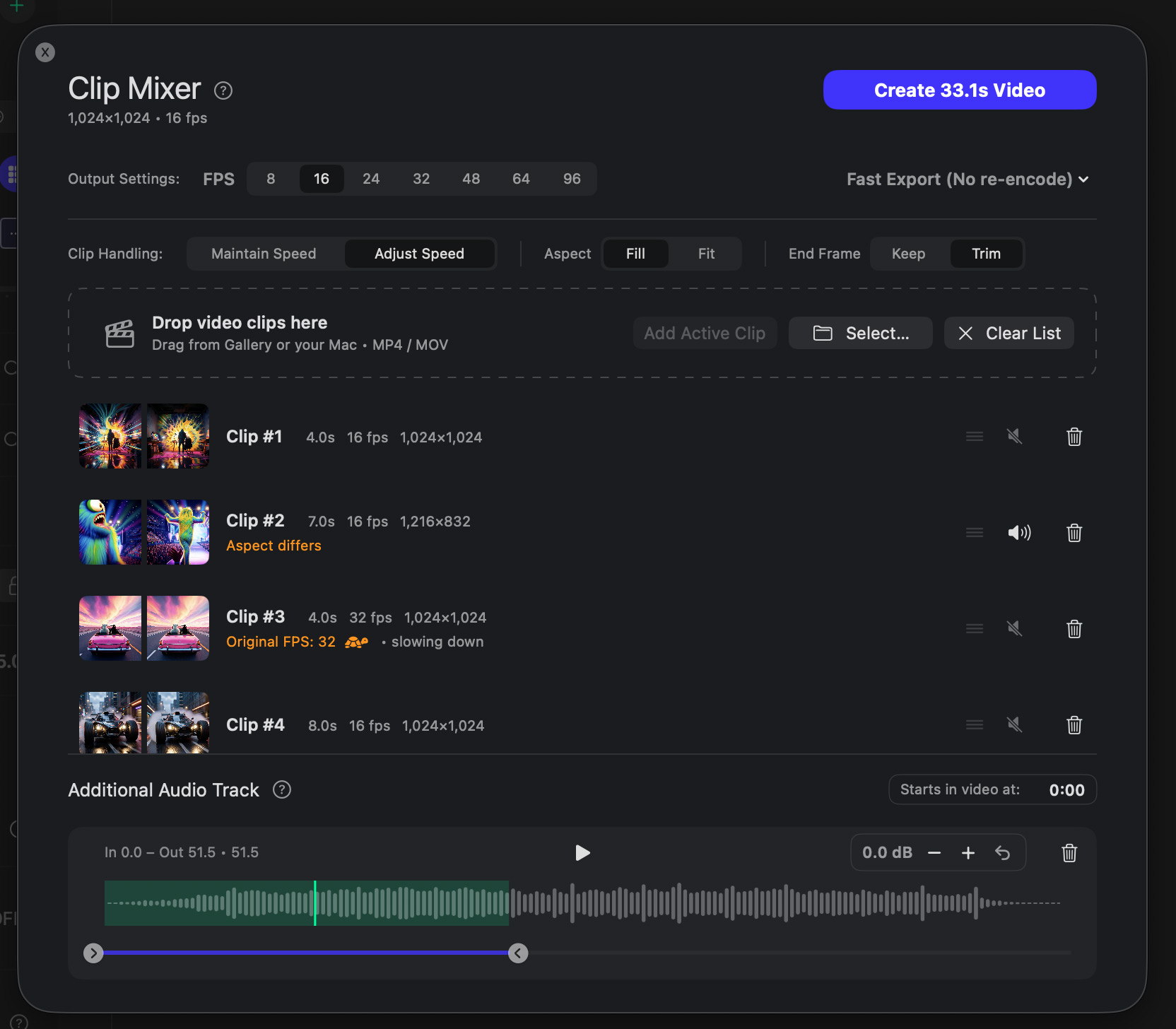Click the Create 33.1s Video button

click(x=959, y=90)
